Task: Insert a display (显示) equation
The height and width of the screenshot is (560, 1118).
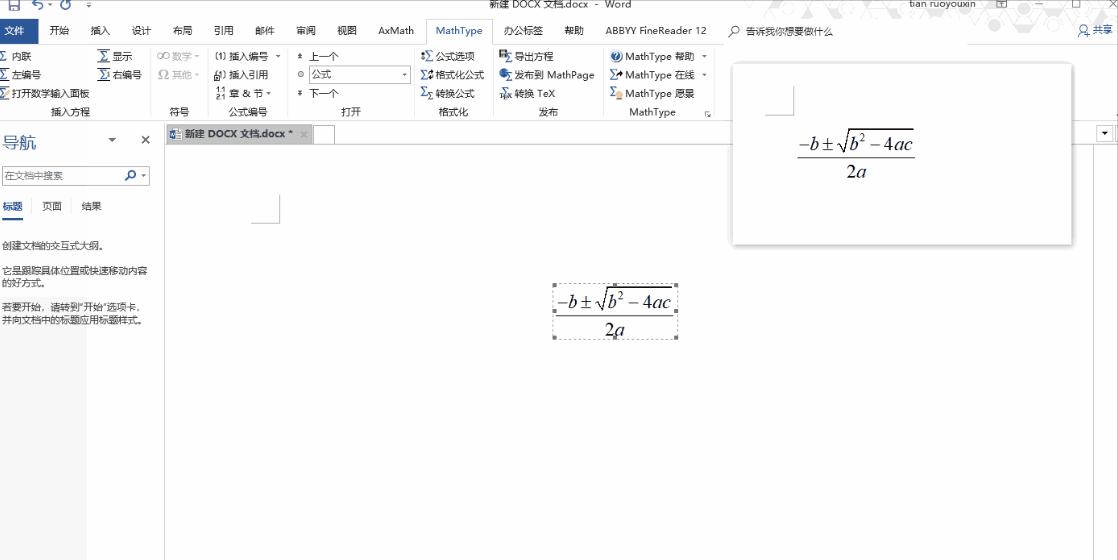Action: coord(115,56)
